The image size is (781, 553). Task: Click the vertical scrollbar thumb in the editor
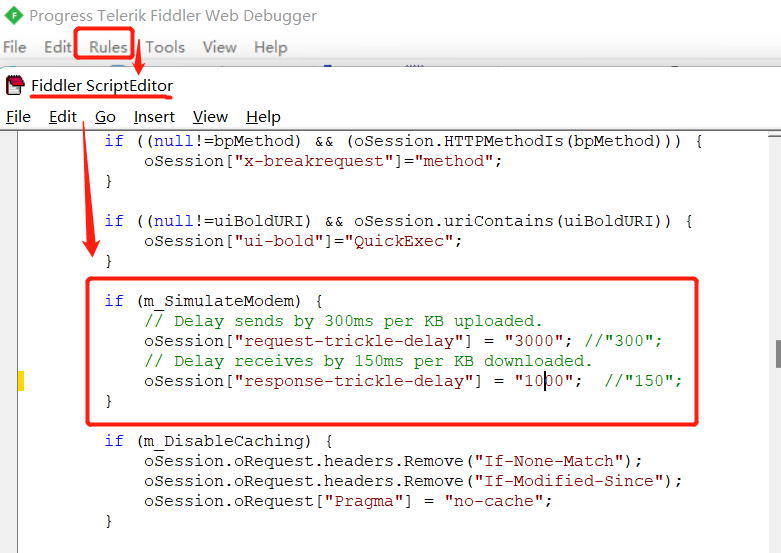[x=778, y=354]
